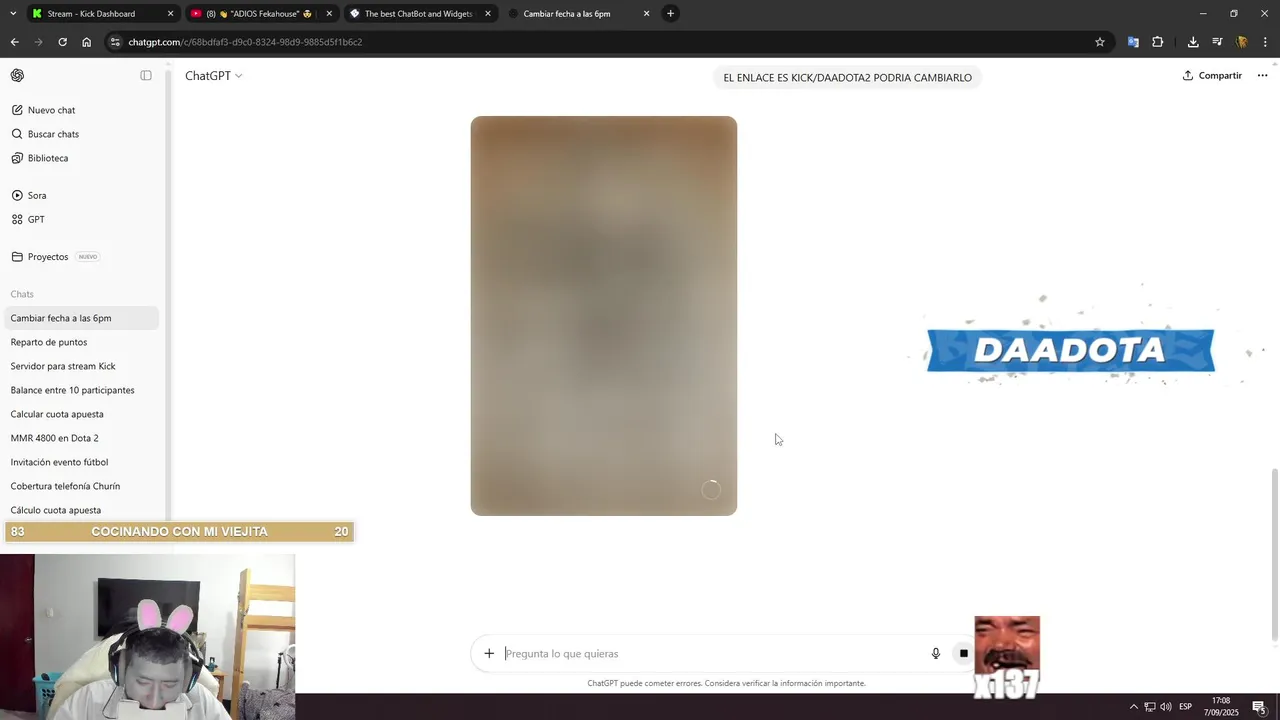Screen dimensions: 1280x720
Task: Click the Compartir share button
Action: [1212, 76]
